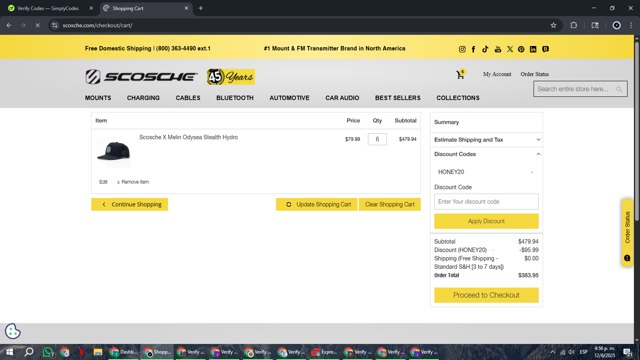
Task: Open File Explorer from the taskbar
Action: [98, 352]
